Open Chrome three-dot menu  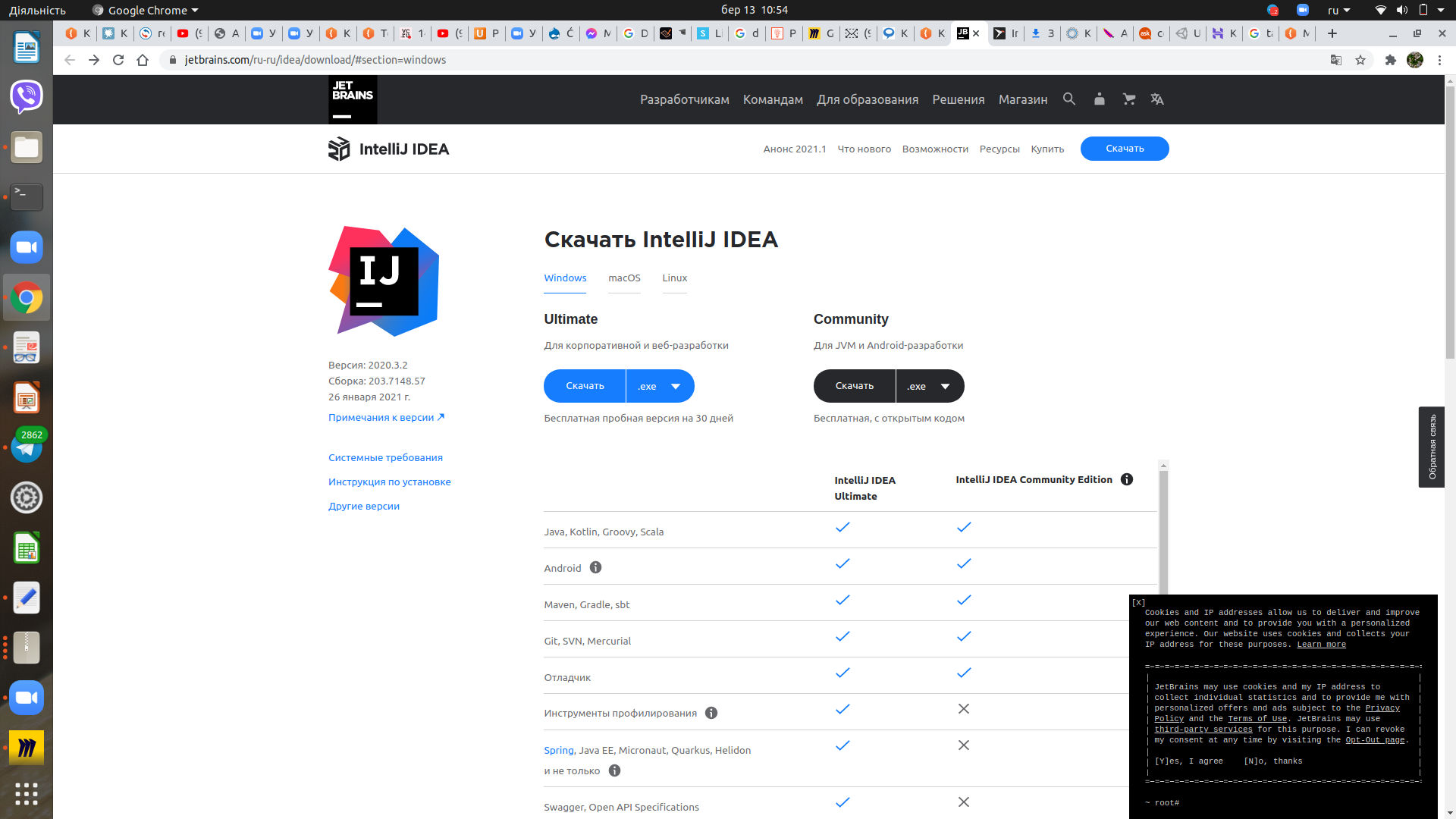pos(1439,60)
